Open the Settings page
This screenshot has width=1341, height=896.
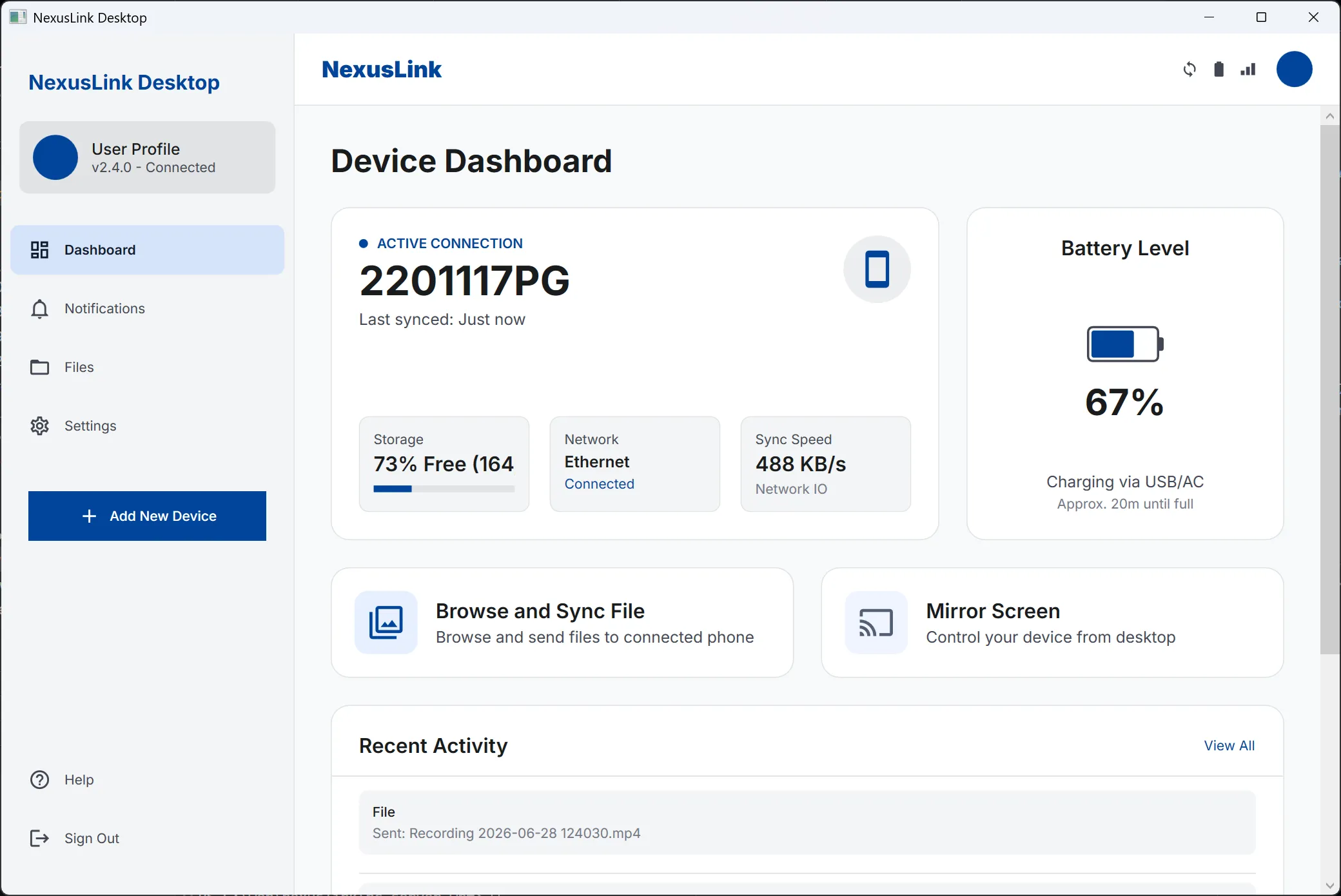click(147, 426)
